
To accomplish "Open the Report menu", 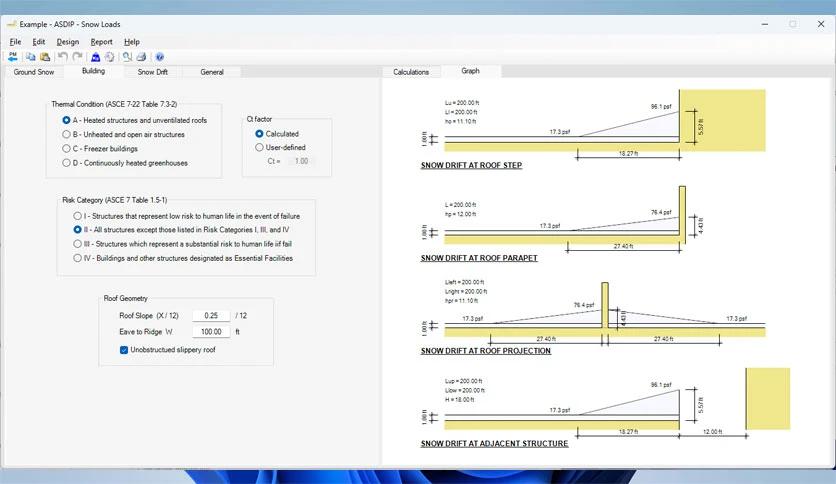I will (x=101, y=42).
